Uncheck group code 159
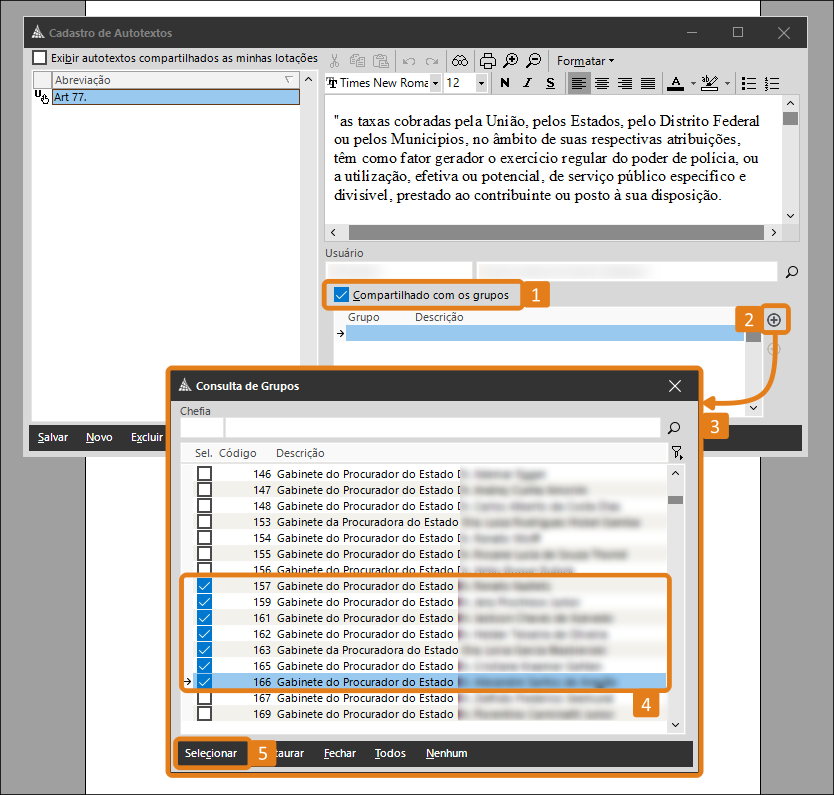The width and height of the screenshot is (834, 795). click(x=204, y=602)
